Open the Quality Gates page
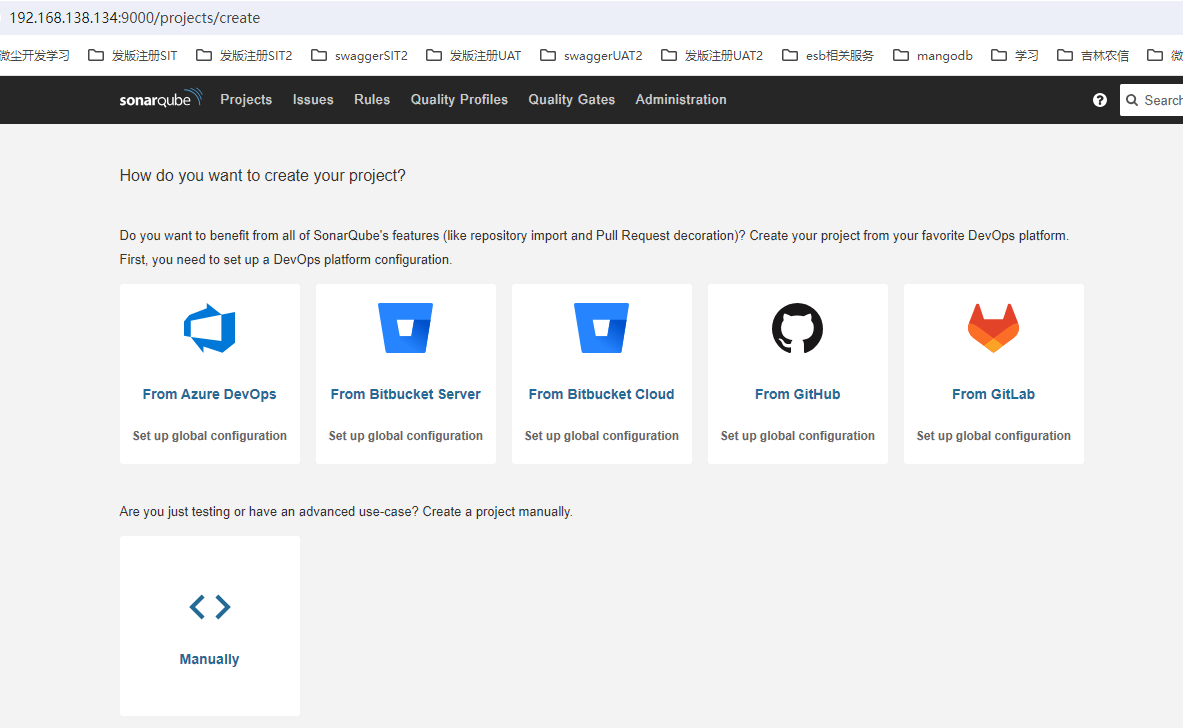 click(572, 100)
